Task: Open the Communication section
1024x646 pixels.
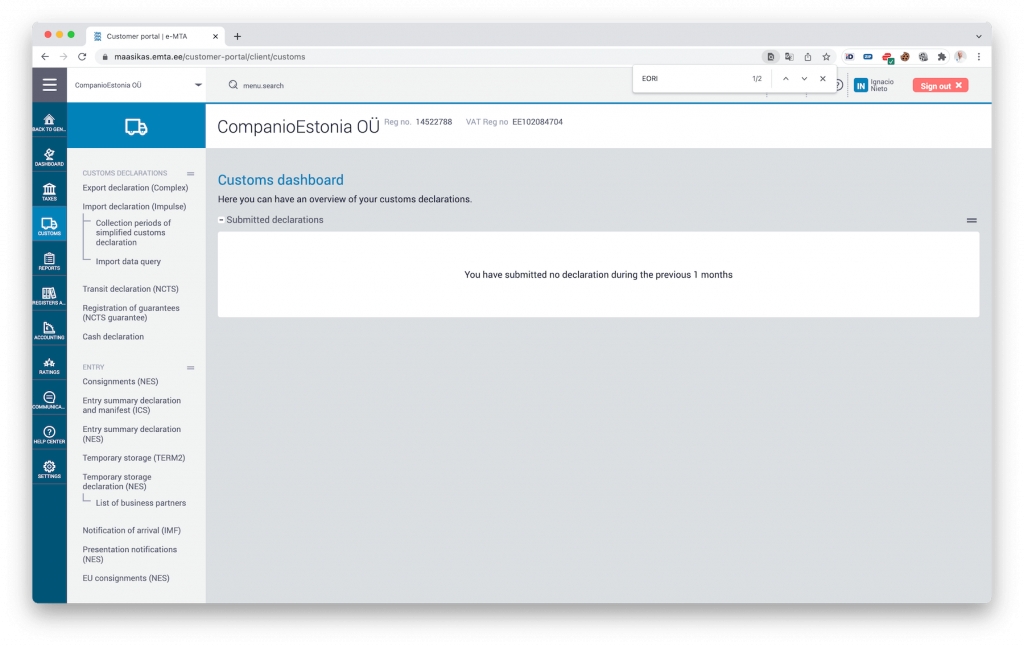Action: (x=49, y=399)
